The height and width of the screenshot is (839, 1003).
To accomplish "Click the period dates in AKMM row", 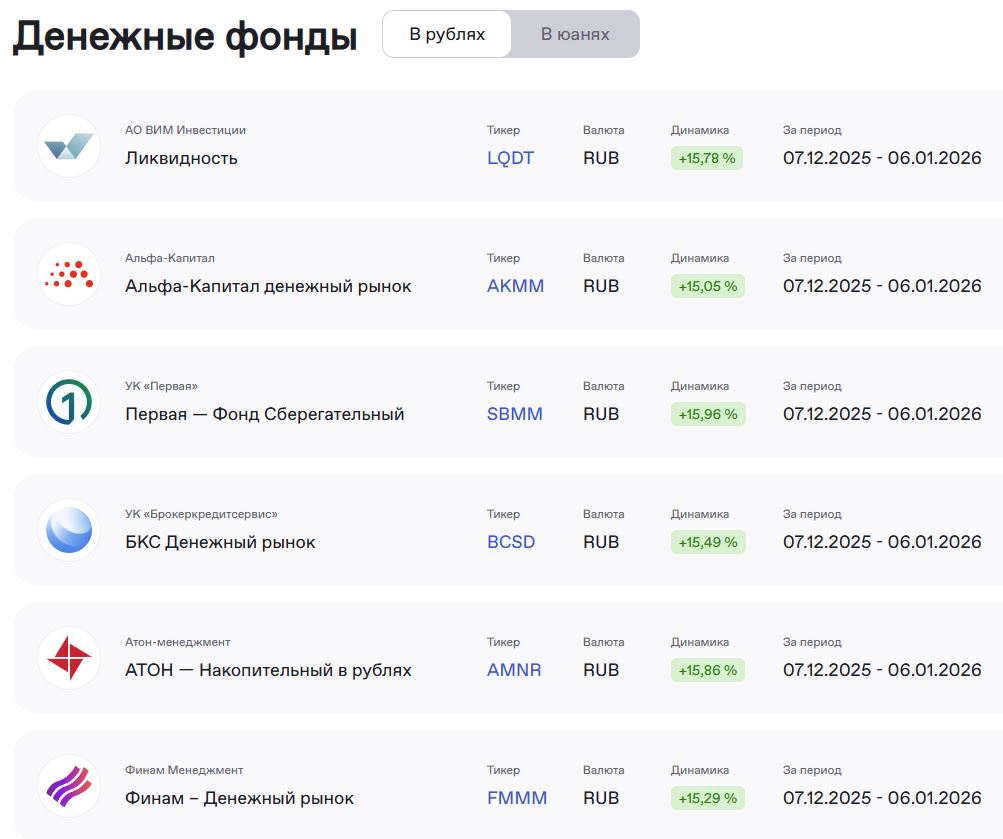I will (x=882, y=286).
